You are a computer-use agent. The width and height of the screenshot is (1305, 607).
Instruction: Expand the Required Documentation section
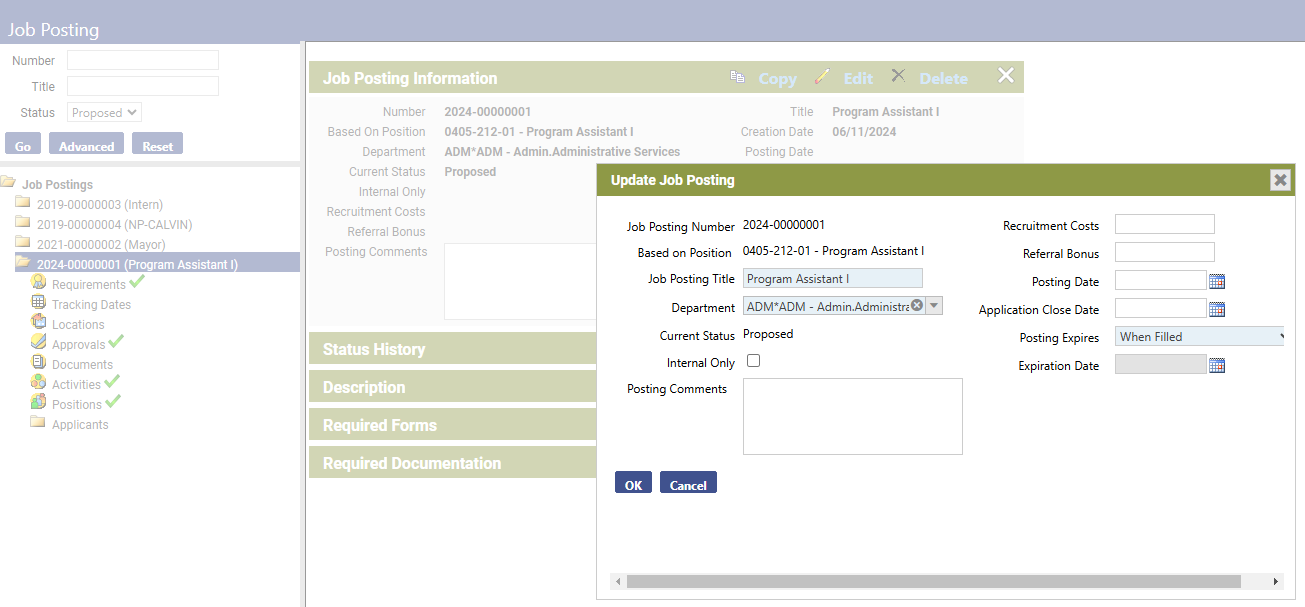(452, 463)
